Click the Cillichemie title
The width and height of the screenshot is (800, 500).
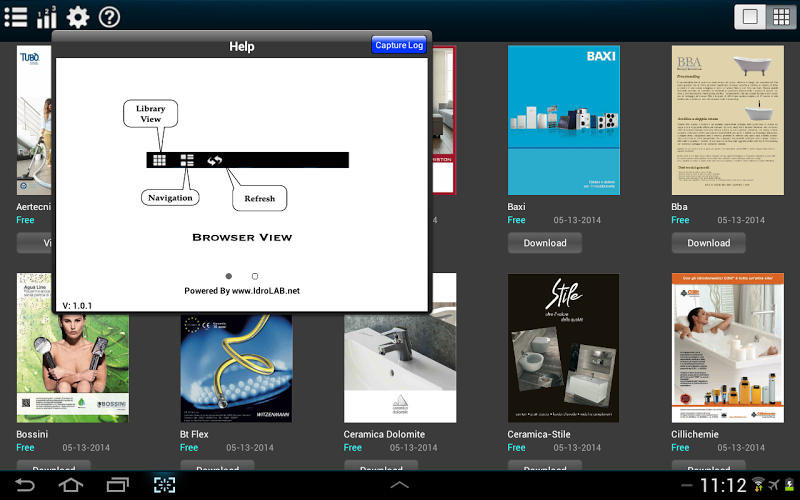point(695,434)
